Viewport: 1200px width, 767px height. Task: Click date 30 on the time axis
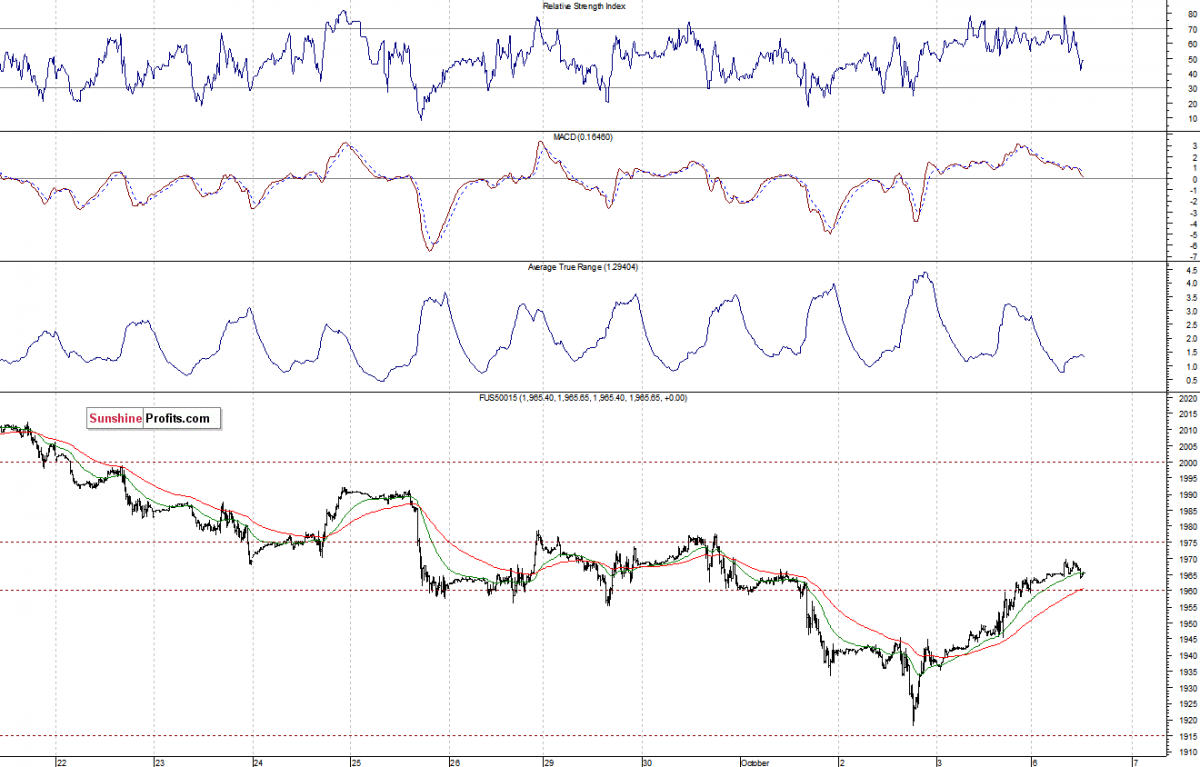pos(647,762)
